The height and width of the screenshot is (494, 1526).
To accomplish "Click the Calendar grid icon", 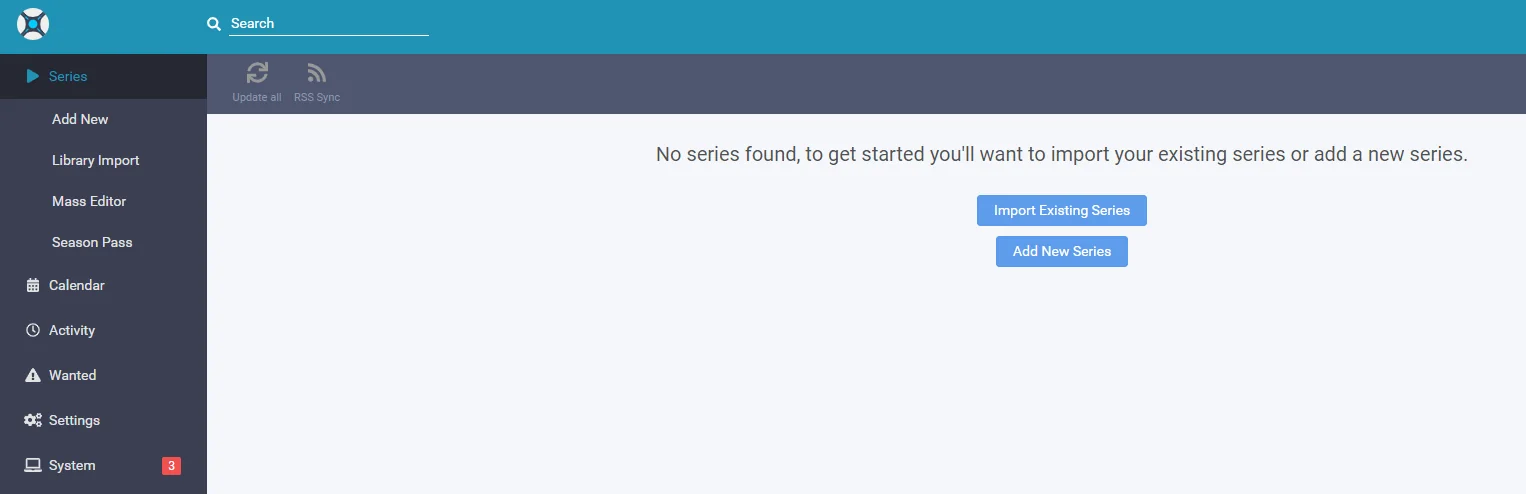I will [33, 285].
